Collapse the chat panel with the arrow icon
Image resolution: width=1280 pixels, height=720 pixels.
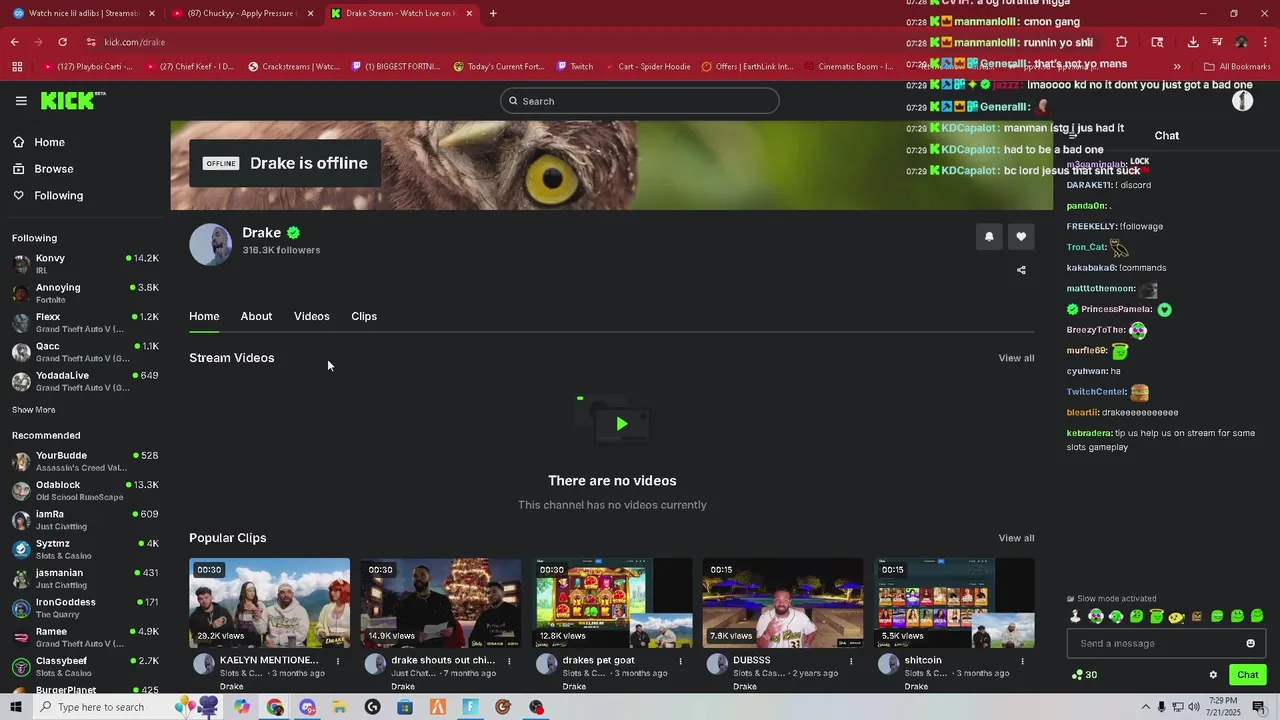tap(1073, 135)
